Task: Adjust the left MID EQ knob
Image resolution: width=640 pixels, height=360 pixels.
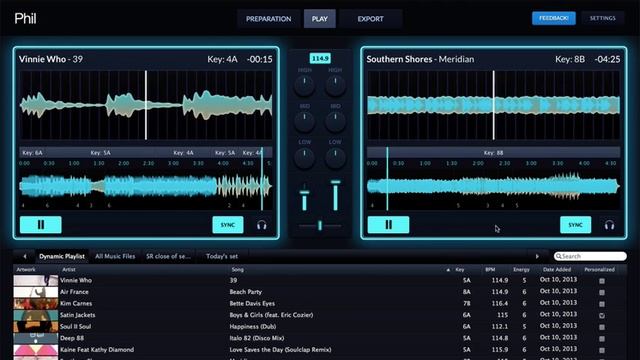Action: (x=304, y=121)
